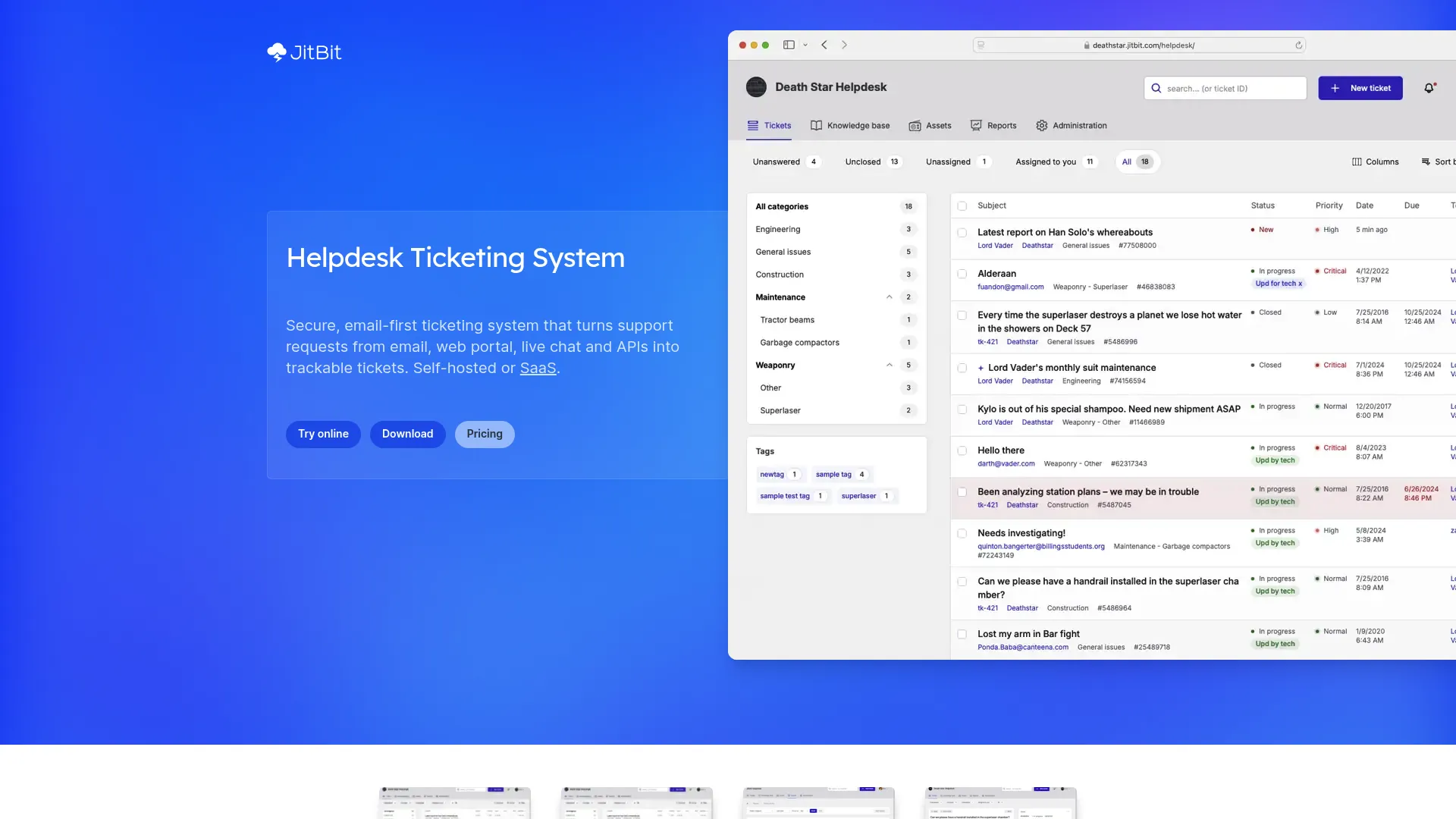Open the Tickets tab
Viewport: 1456px width, 819px height.
click(x=769, y=126)
